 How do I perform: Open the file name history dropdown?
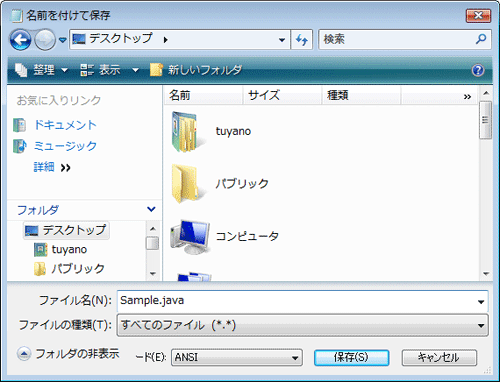[481, 302]
